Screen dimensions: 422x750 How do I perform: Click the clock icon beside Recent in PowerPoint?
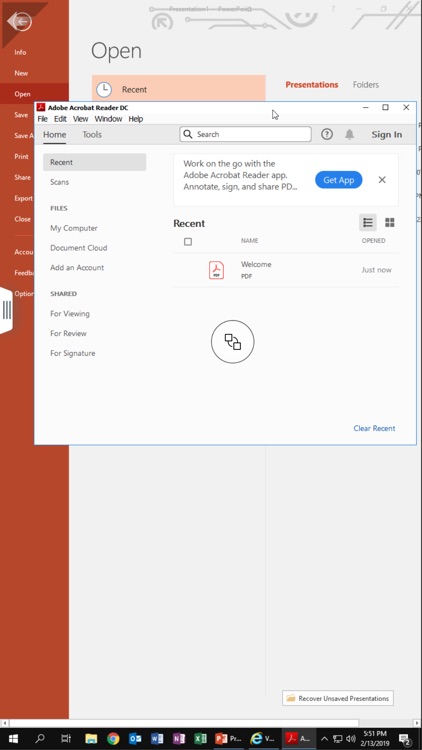pyautogui.click(x=104, y=89)
